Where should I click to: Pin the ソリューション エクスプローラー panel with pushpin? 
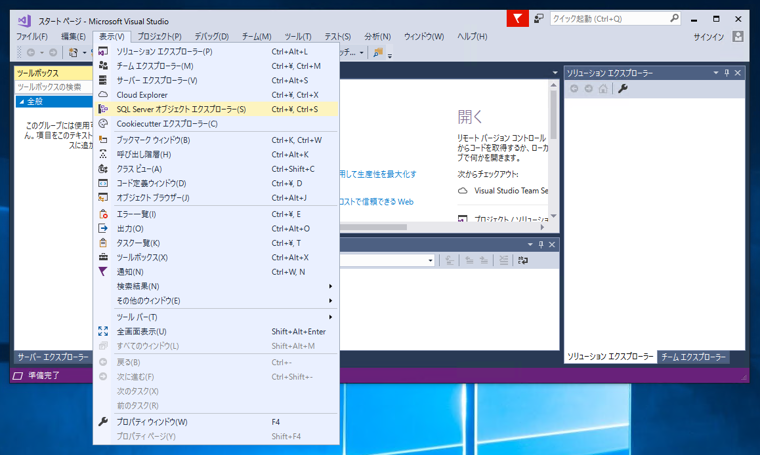point(727,73)
